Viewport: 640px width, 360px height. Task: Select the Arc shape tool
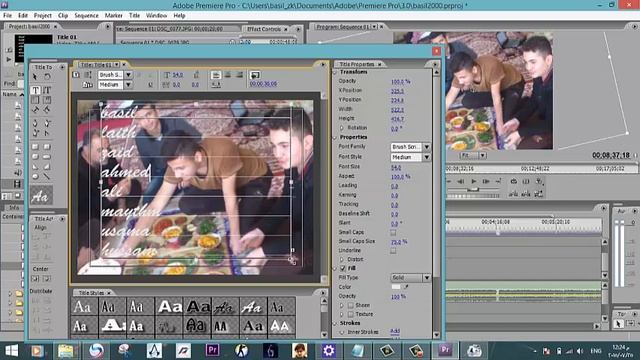pos(47,167)
